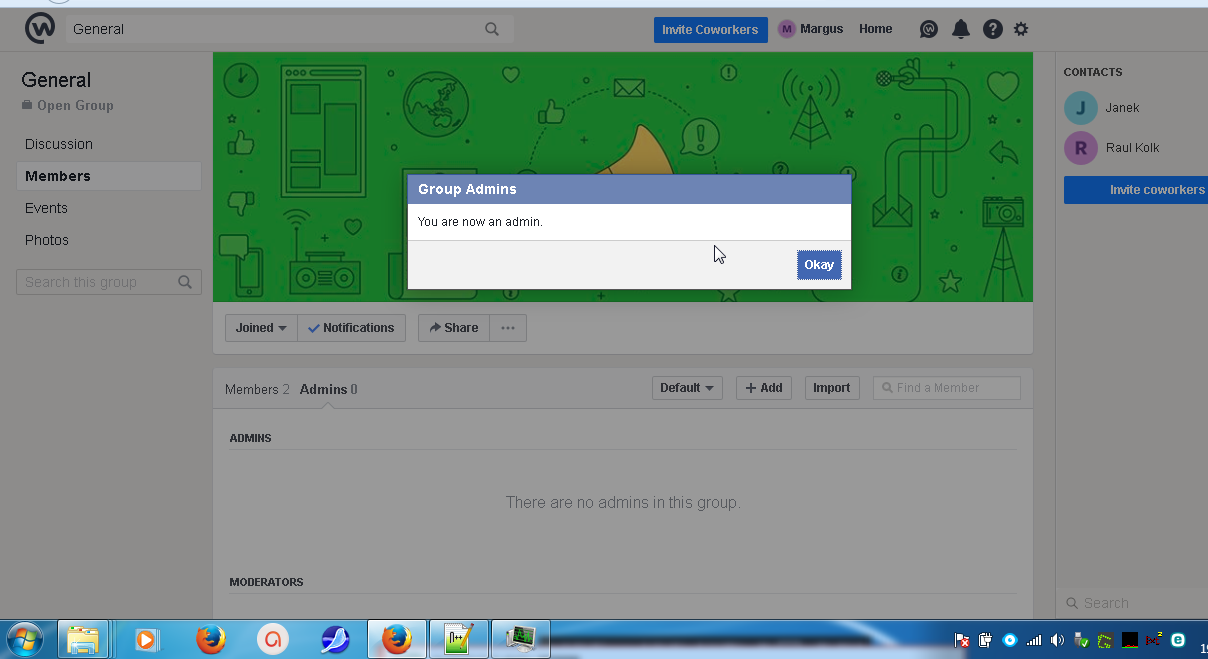1208x659 pixels.
Task: Click 'You are now an admin.' text
Action: pos(480,222)
